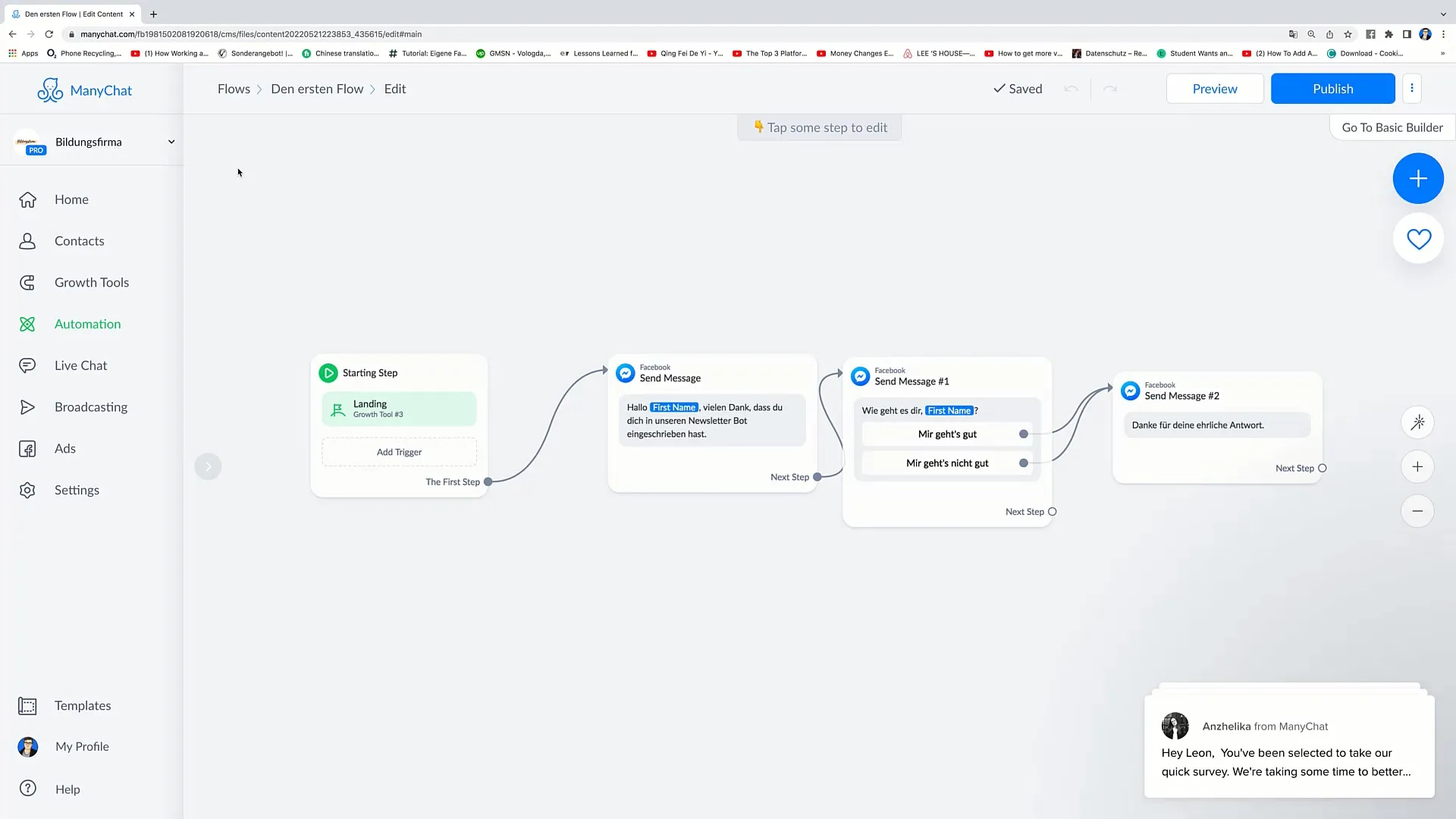
Task: Click the Send Message Messenger icon
Action: coord(625,373)
